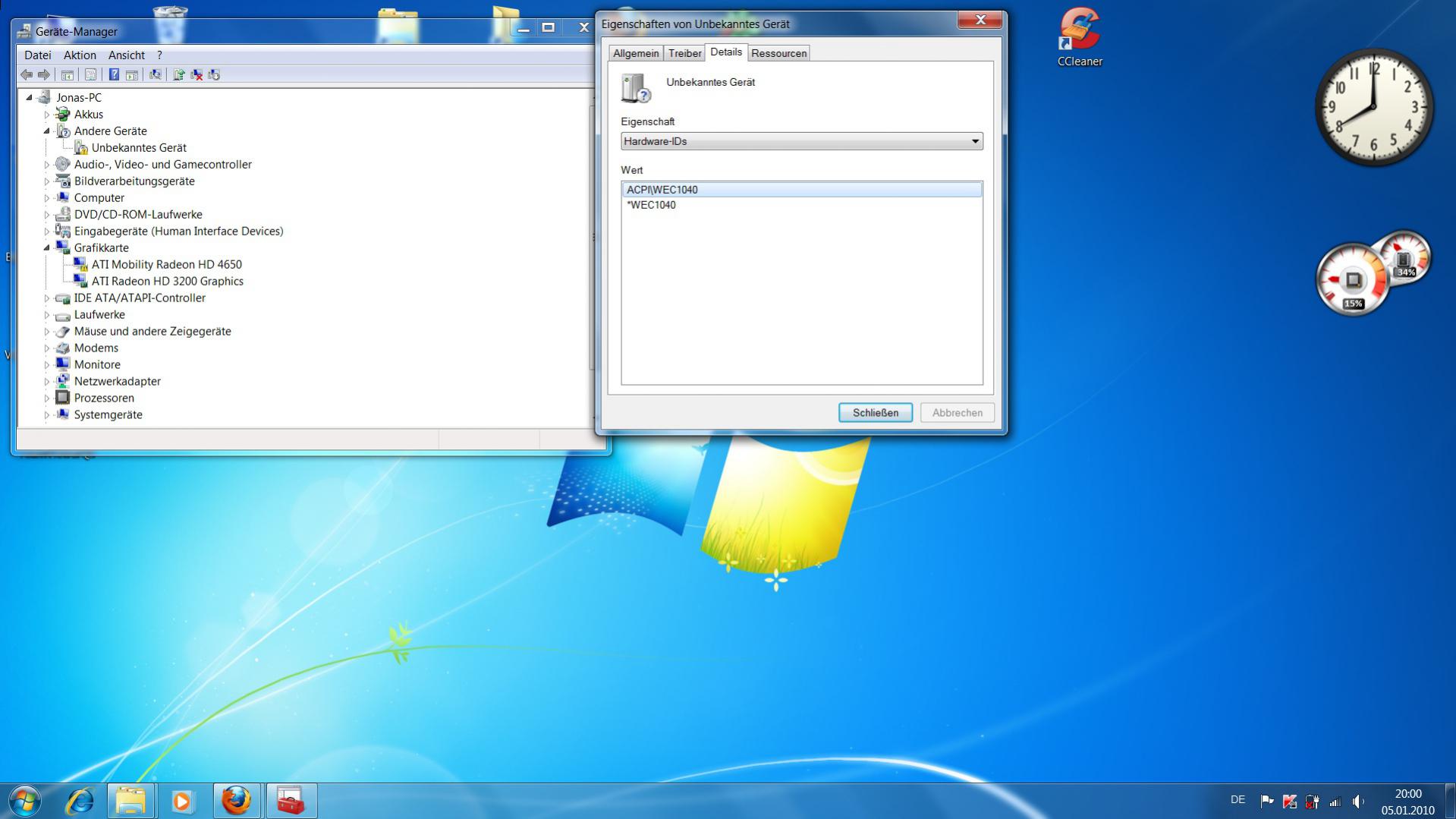Image resolution: width=1456 pixels, height=819 pixels.
Task: Open the network signal tray icon
Action: [1335, 801]
